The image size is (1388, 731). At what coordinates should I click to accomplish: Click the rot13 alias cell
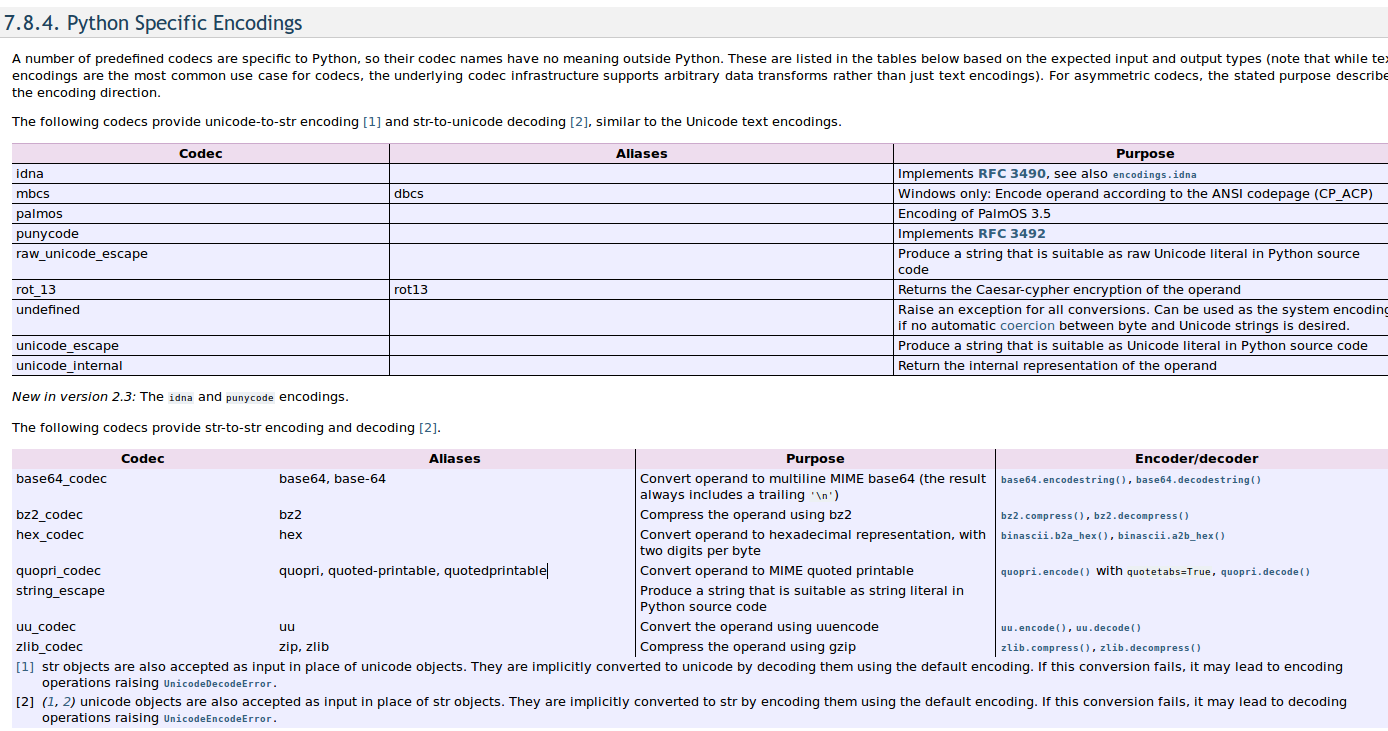coord(641,290)
